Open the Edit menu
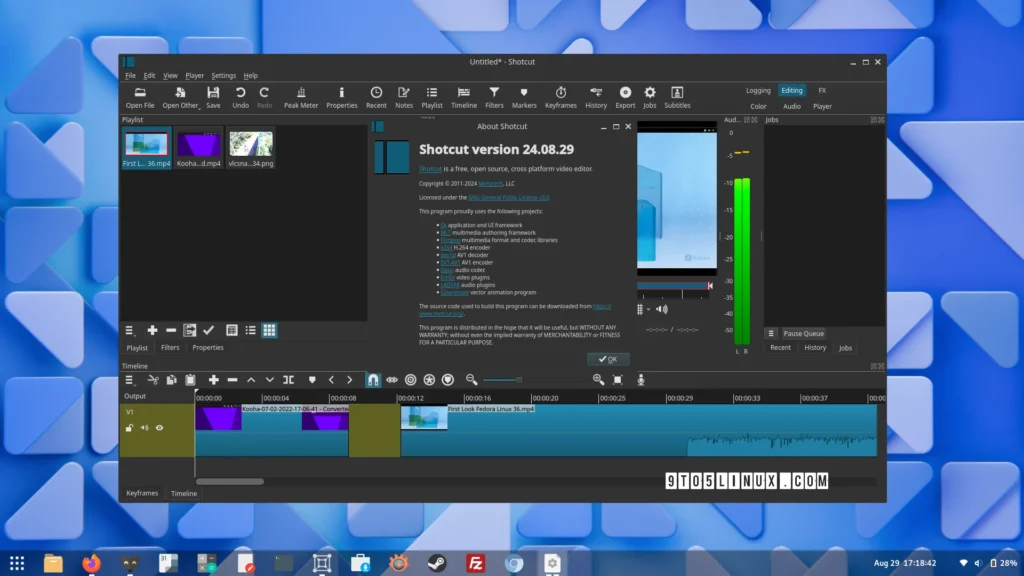The width and height of the screenshot is (1024, 576). tap(150, 75)
